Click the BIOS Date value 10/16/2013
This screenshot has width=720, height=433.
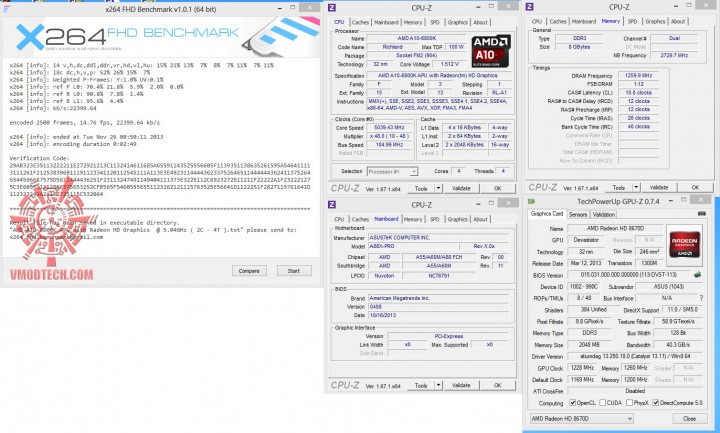439,315
